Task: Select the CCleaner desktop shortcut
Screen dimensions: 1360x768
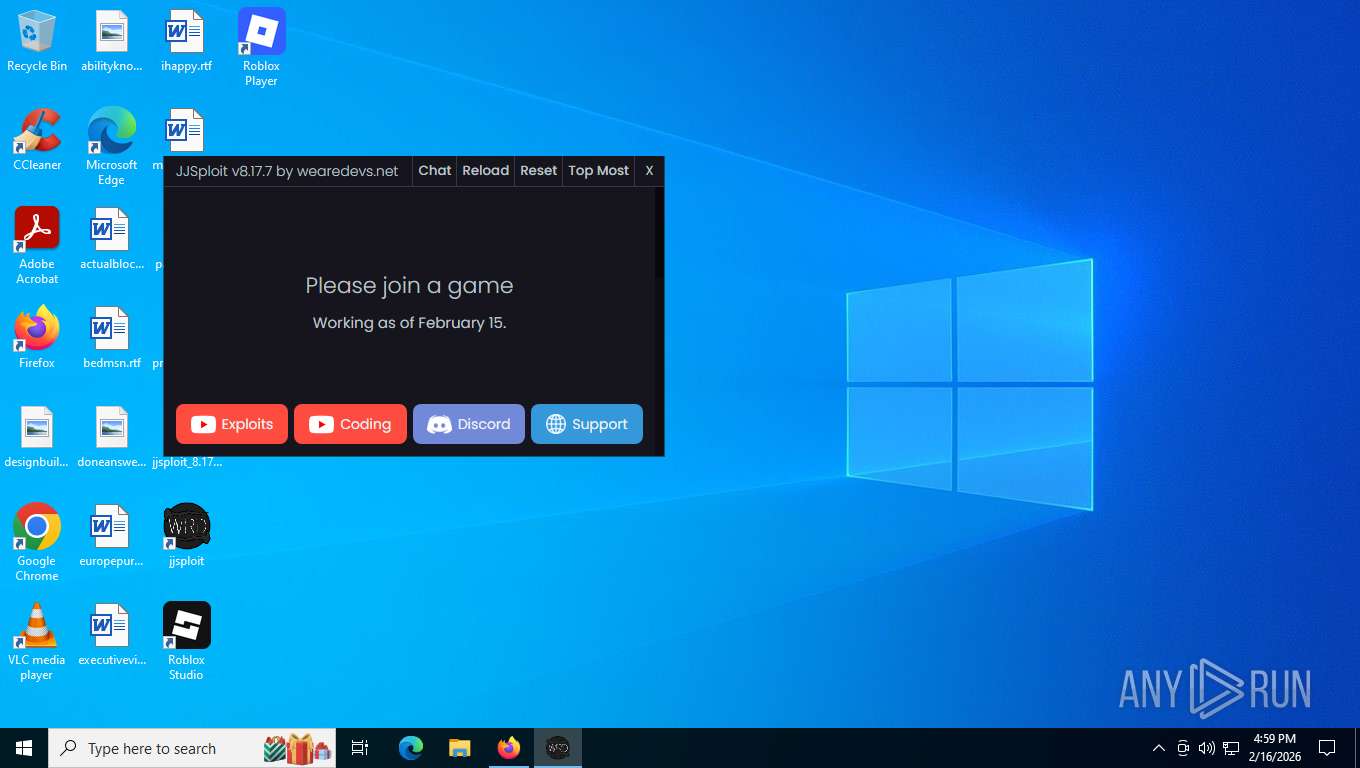Action: (x=37, y=140)
